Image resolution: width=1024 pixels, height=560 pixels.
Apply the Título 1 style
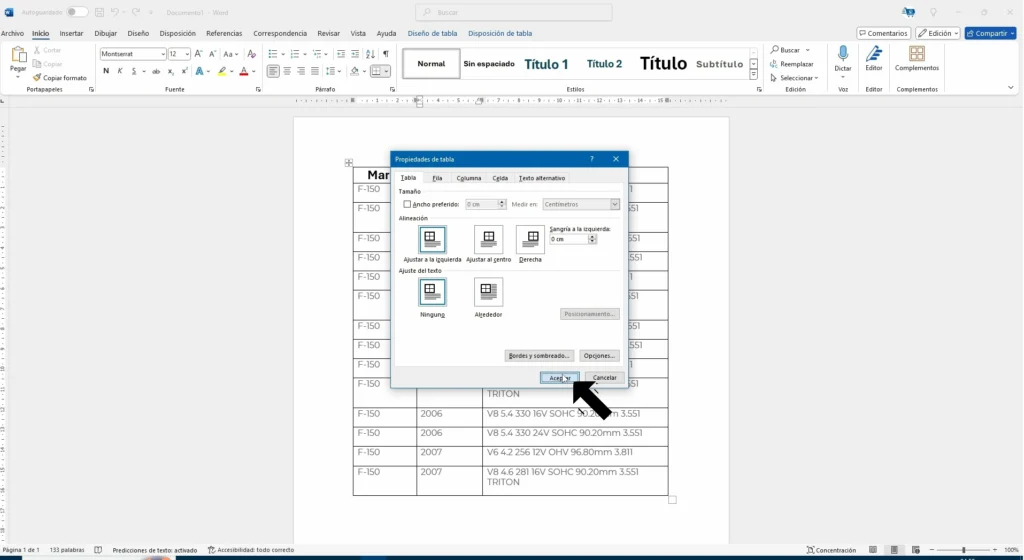click(x=546, y=64)
